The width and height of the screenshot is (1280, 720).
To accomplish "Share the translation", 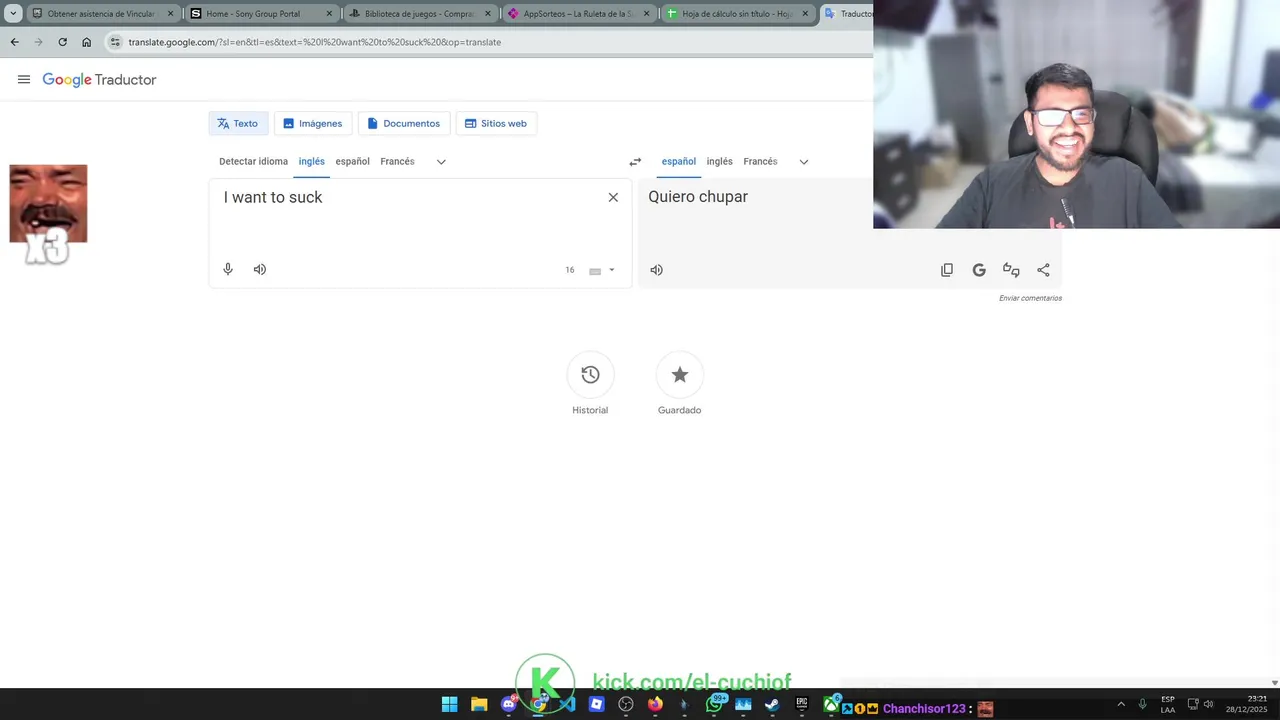I will (x=1043, y=270).
